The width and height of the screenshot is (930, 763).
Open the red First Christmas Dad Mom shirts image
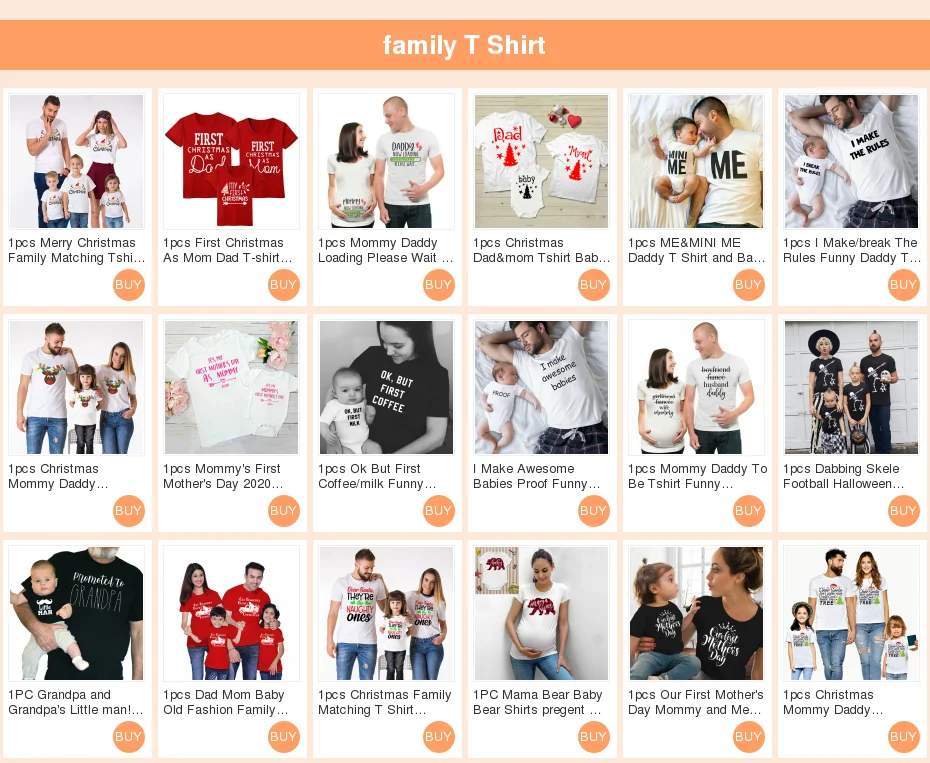231,161
